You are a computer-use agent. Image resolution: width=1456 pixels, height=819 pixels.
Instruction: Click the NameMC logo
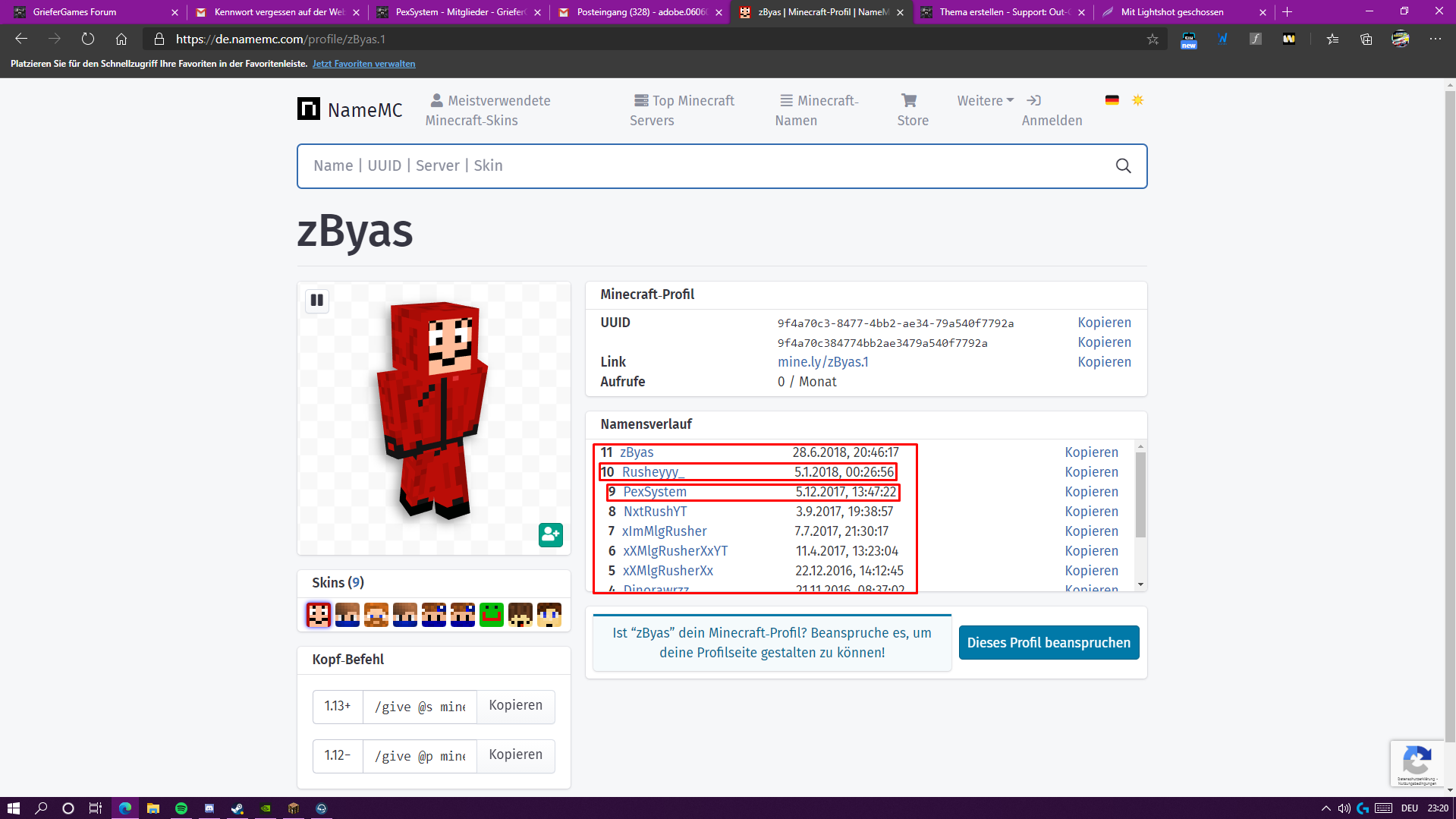[350, 110]
